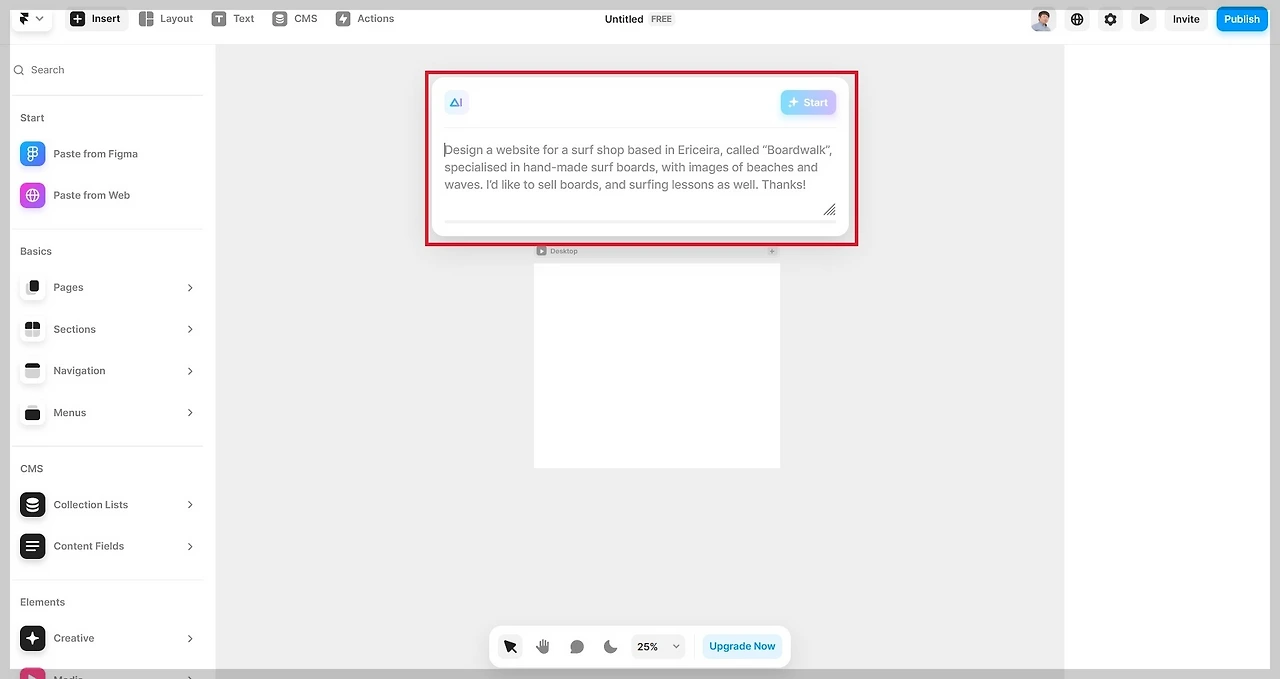The width and height of the screenshot is (1280, 679).
Task: Click the globe localization icon
Action: pos(1077,19)
